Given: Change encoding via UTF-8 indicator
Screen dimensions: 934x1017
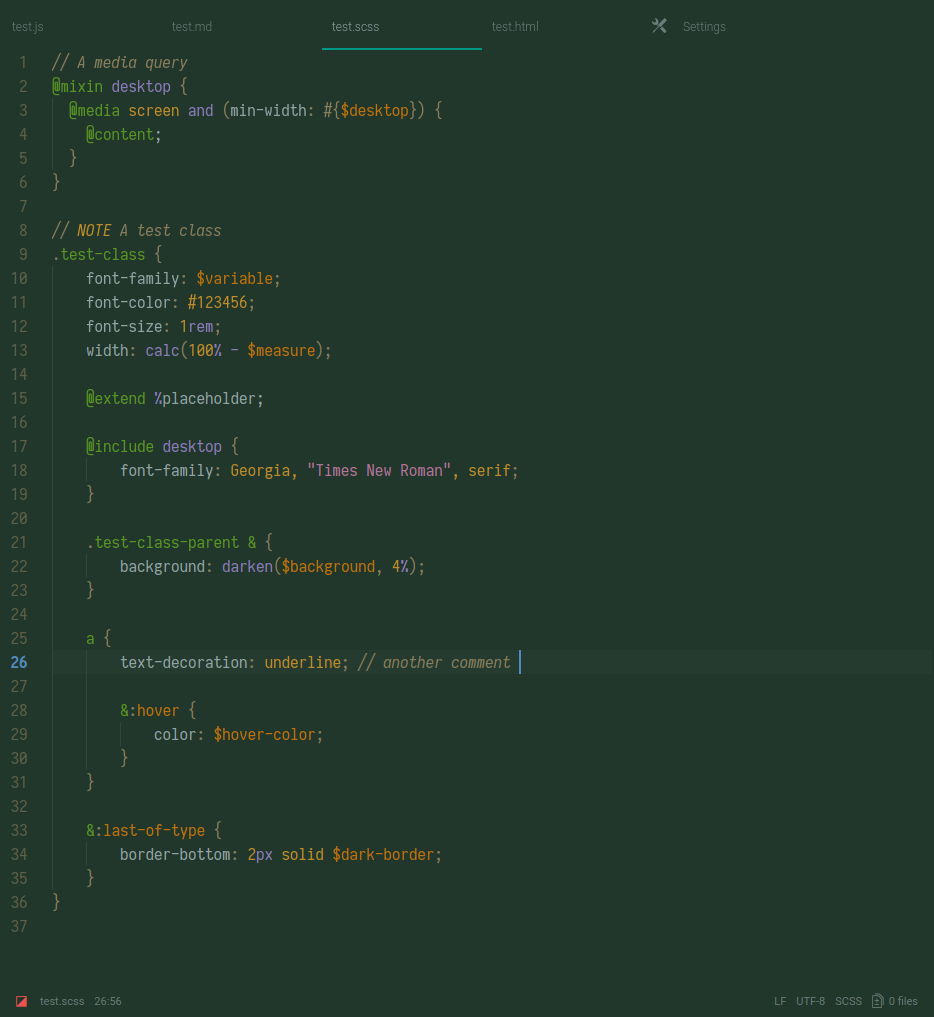Looking at the screenshot, I should [x=810, y=1001].
